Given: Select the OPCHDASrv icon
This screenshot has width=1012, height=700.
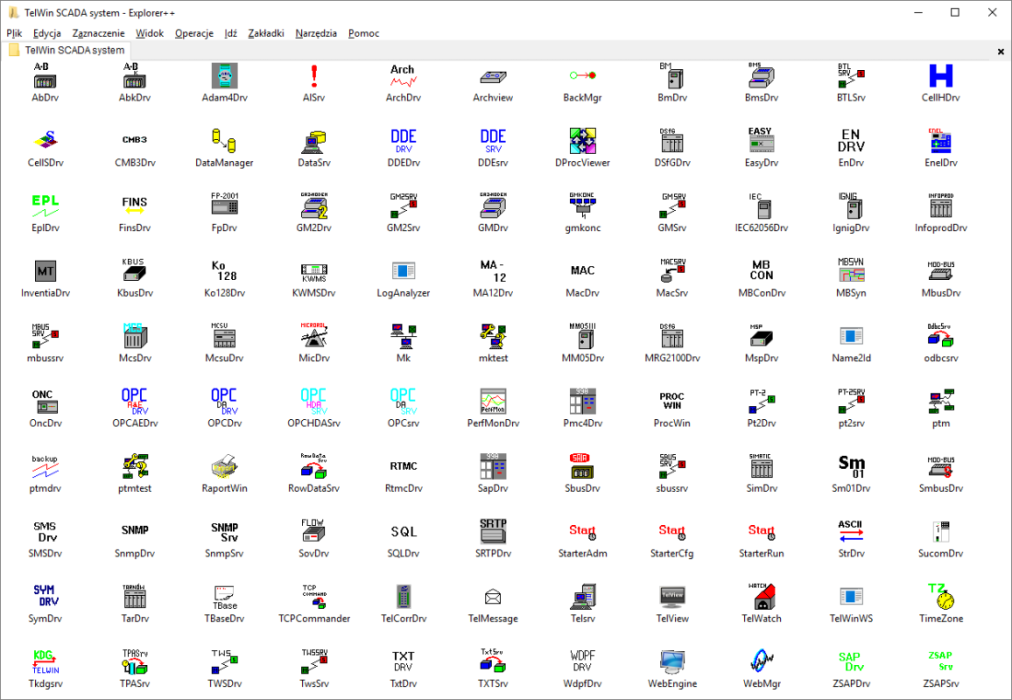Looking at the screenshot, I should click(x=314, y=402).
